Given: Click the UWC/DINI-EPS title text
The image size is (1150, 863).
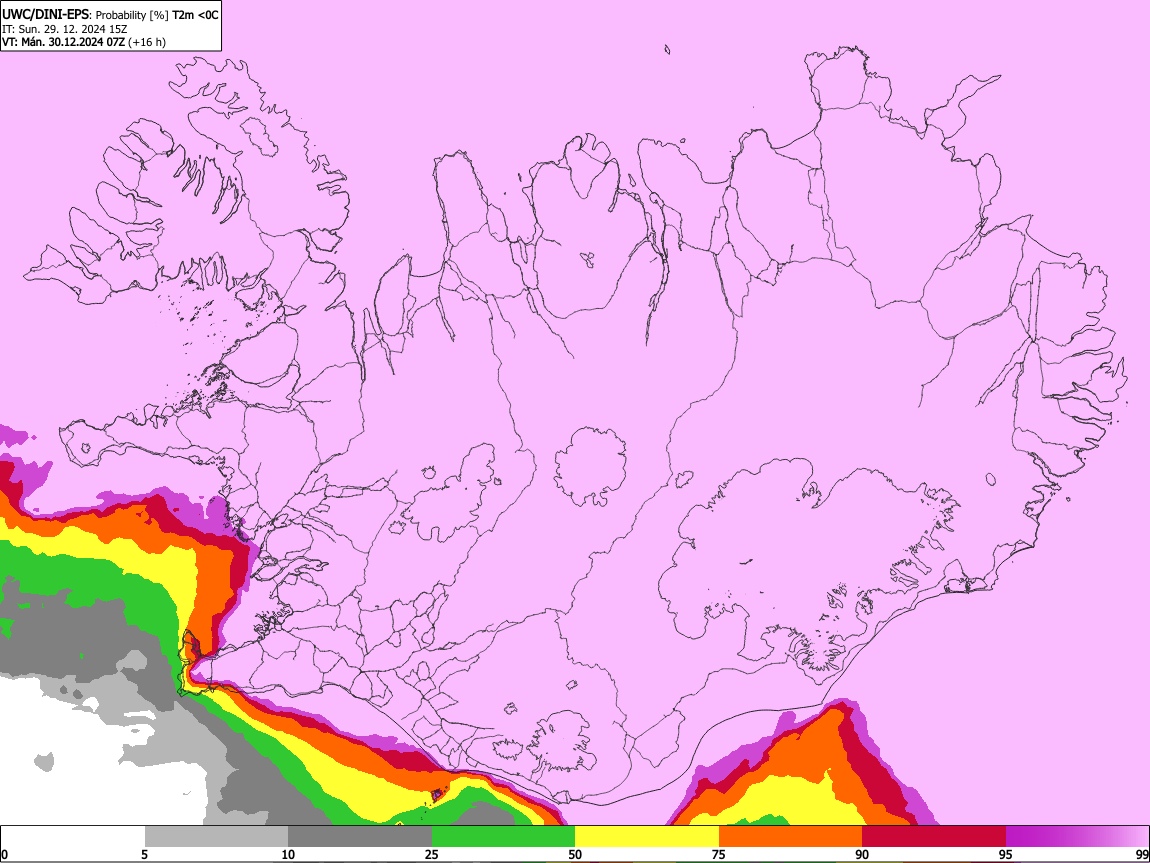Looking at the screenshot, I should point(47,15).
